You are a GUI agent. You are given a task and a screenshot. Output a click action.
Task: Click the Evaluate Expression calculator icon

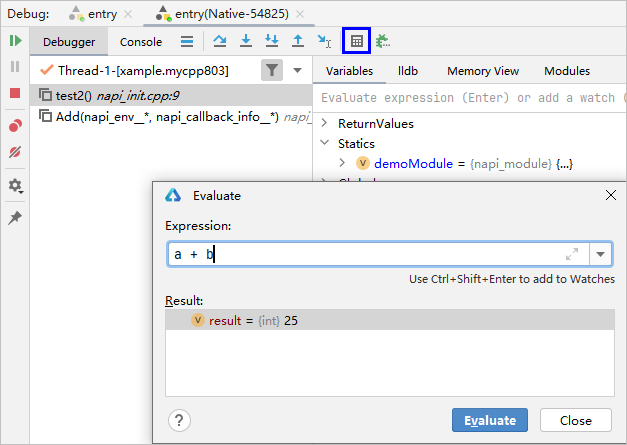coord(356,41)
